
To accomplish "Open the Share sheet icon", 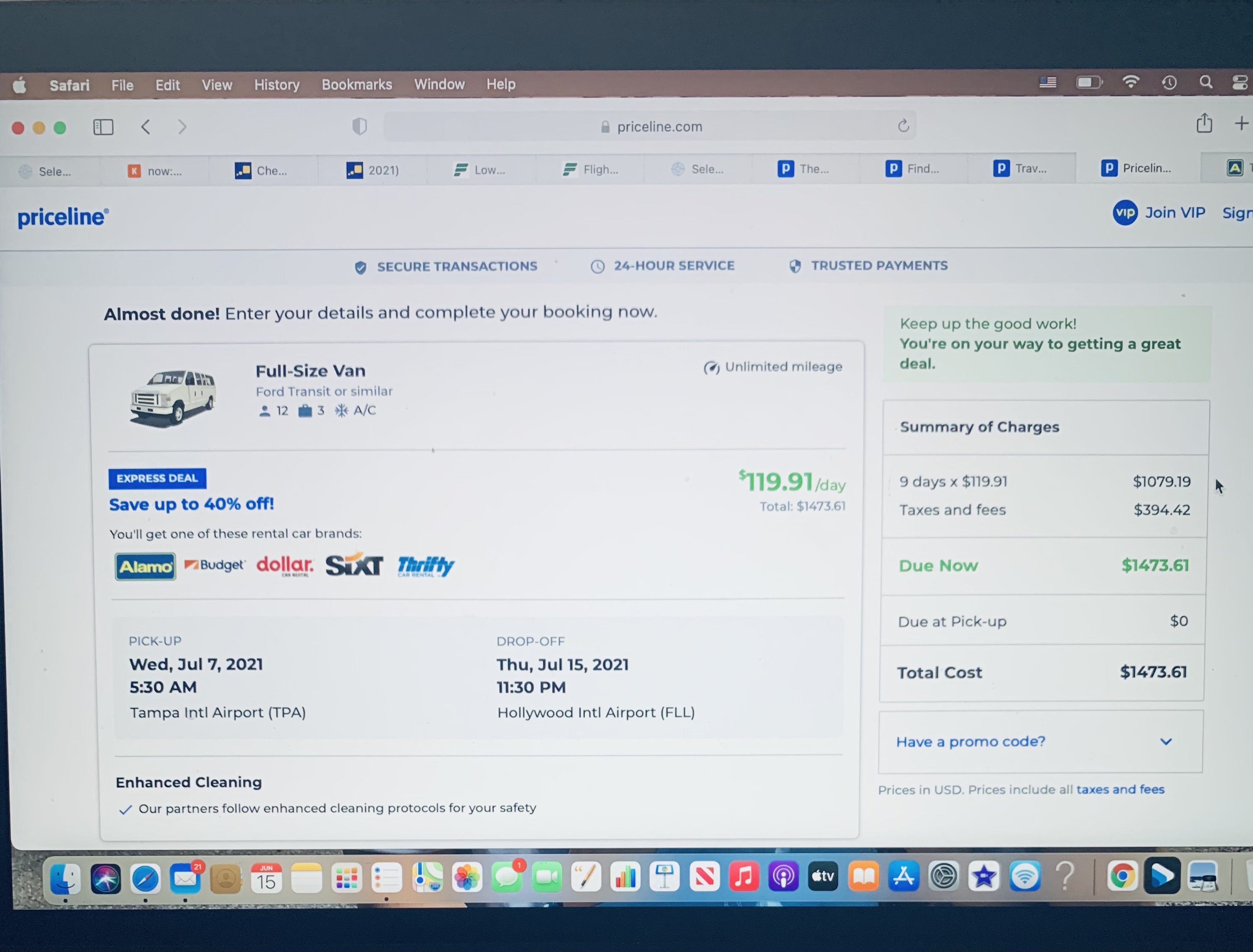I will tap(1204, 123).
